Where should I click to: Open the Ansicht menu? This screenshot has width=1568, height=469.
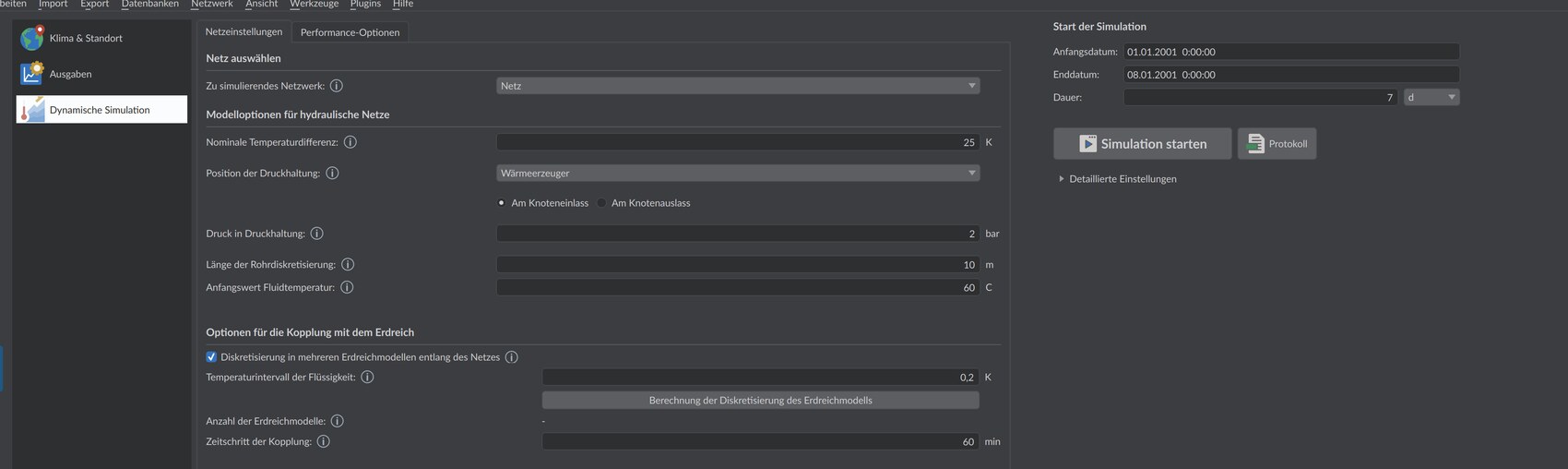[261, 4]
